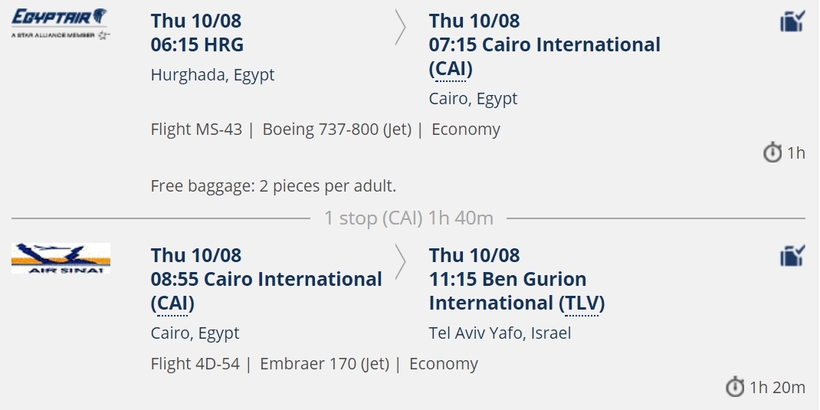Viewport: 820px width, 410px height.
Task: Click the Free baggage 2 pieces text
Action: pos(274,186)
